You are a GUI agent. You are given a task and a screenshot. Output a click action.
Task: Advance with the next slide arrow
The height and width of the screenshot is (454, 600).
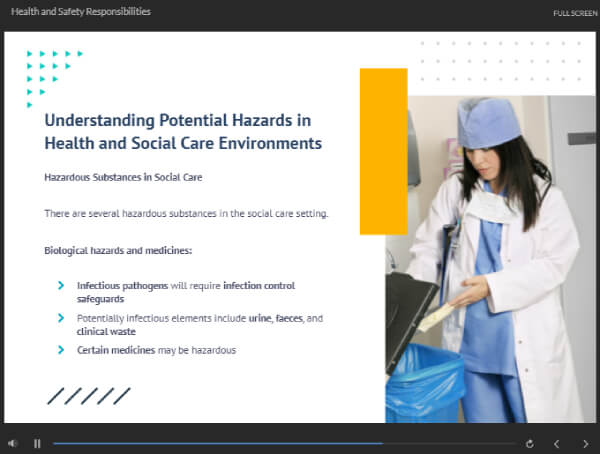(x=585, y=443)
